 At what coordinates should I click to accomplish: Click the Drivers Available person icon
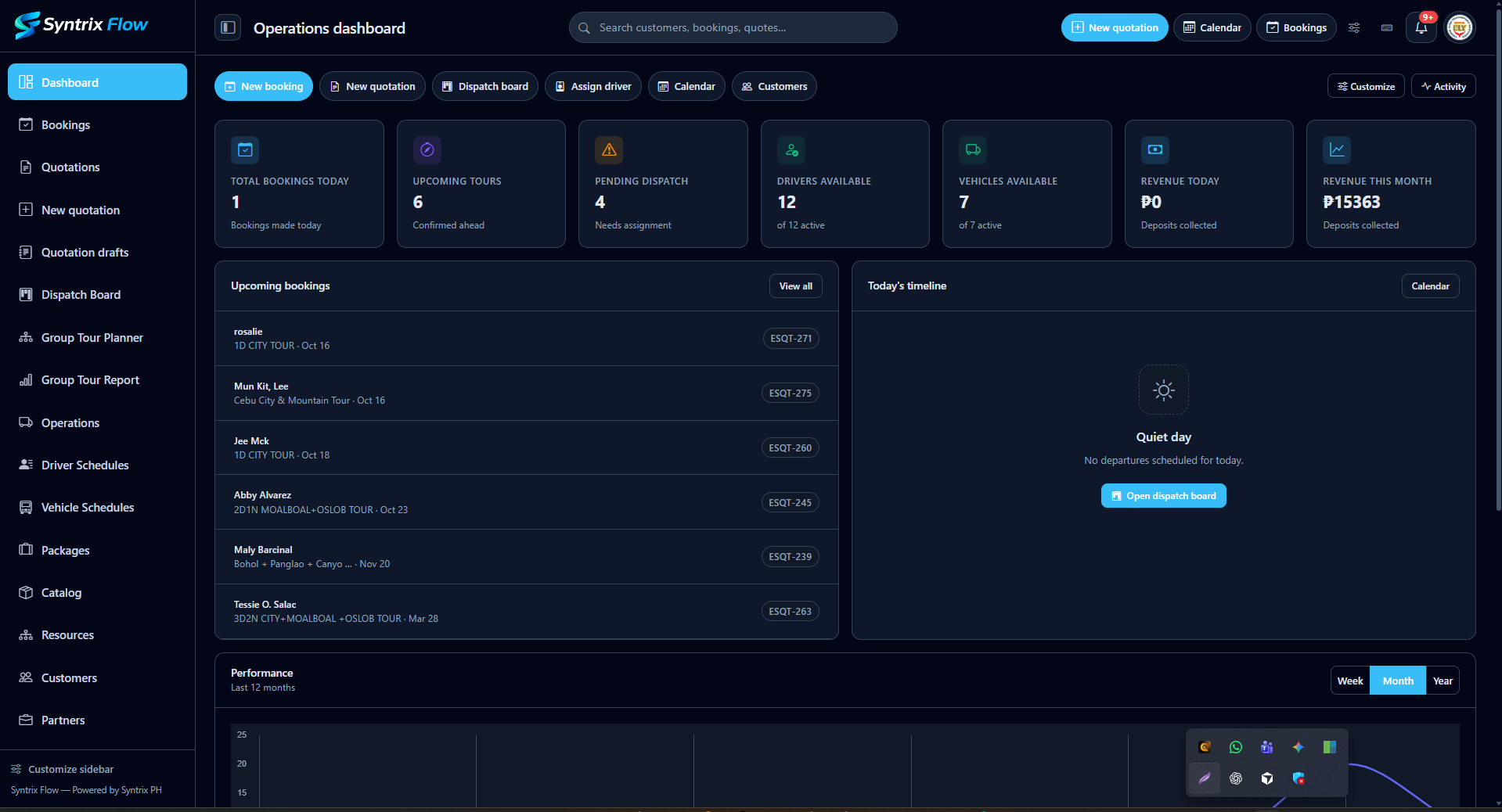pyautogui.click(x=791, y=149)
